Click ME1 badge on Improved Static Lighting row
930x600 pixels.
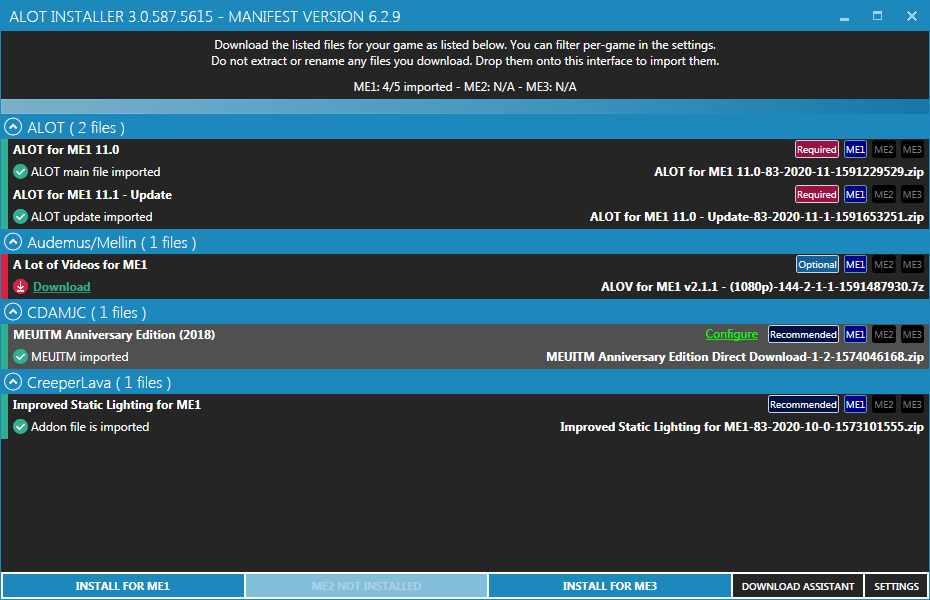click(855, 404)
